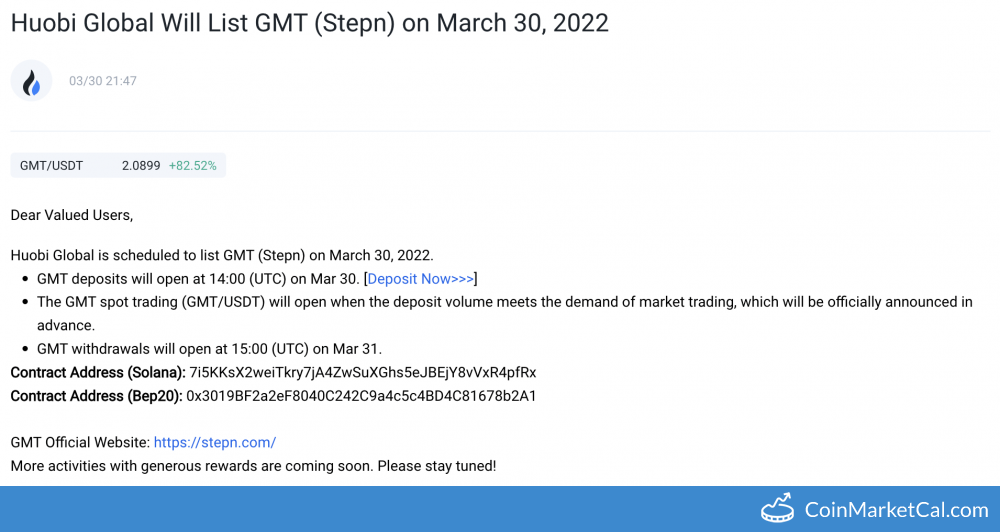
Task: Click the Bep20 contract address string
Action: [361, 396]
